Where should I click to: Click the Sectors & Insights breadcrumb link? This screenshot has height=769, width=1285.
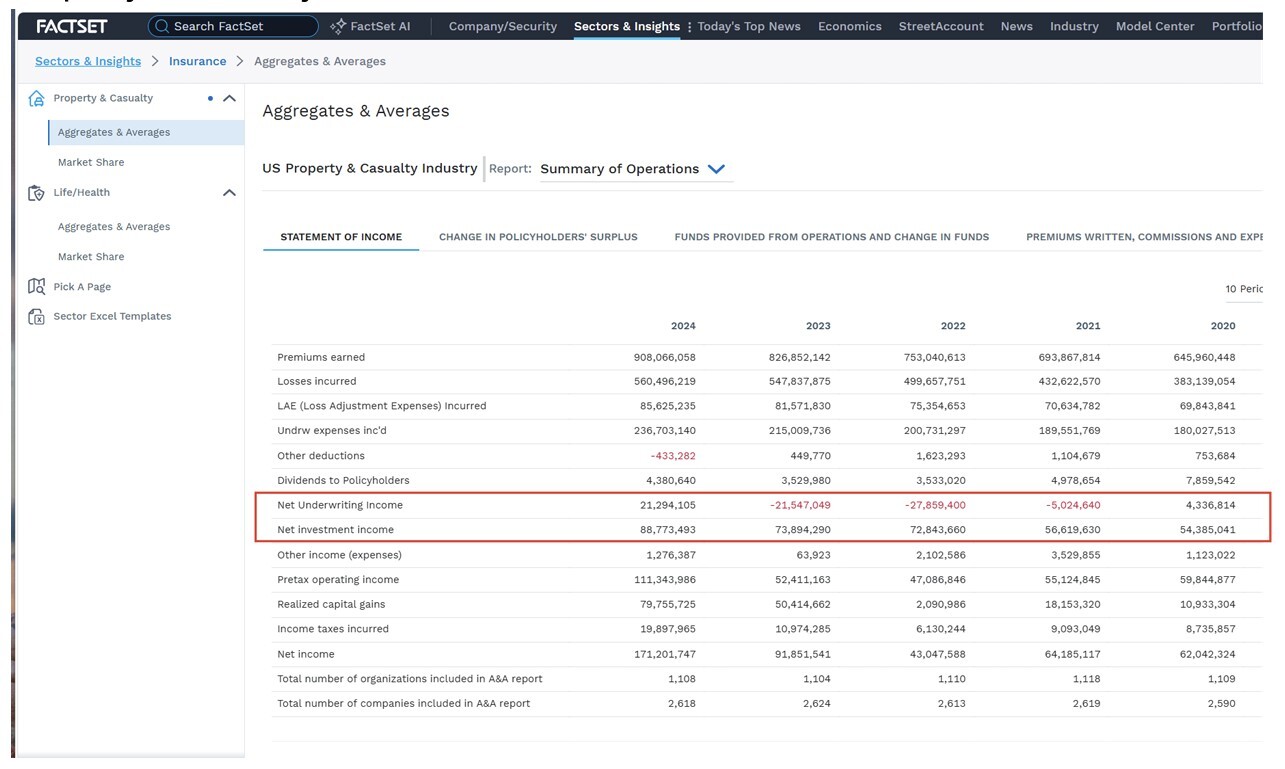88,61
